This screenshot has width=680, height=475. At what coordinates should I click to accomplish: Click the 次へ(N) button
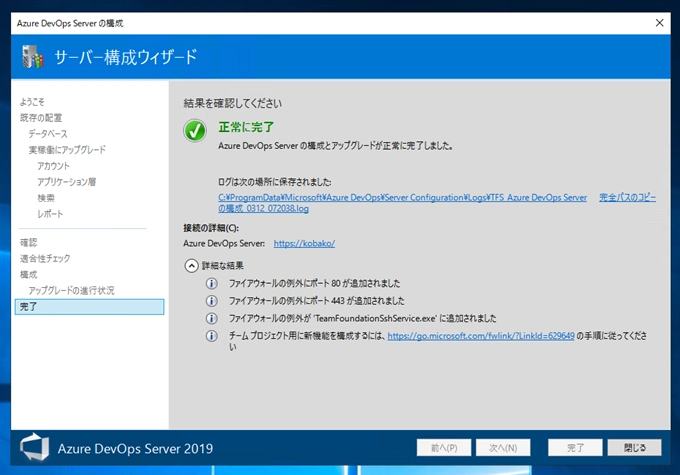point(503,448)
